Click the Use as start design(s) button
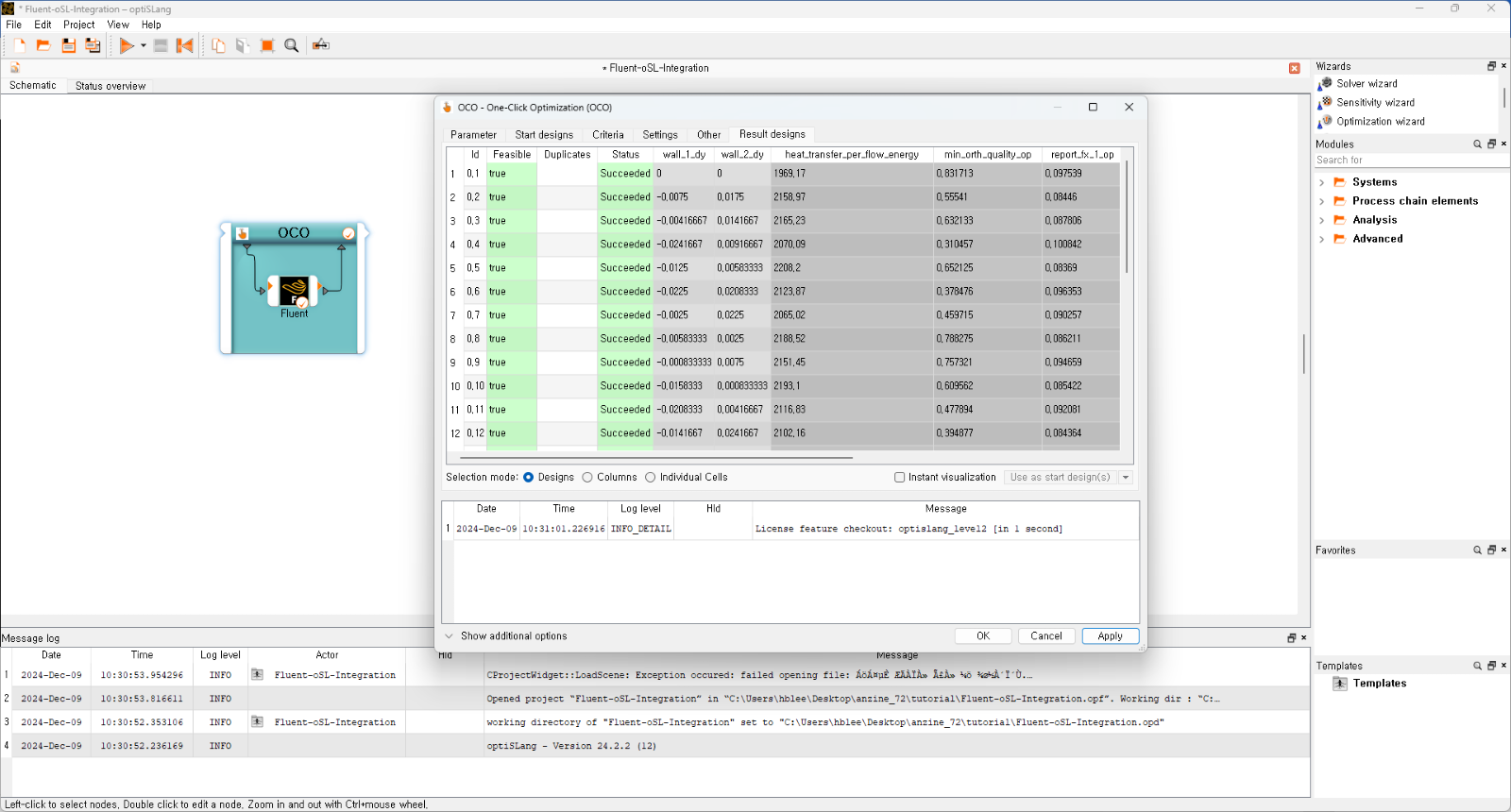 point(1061,478)
